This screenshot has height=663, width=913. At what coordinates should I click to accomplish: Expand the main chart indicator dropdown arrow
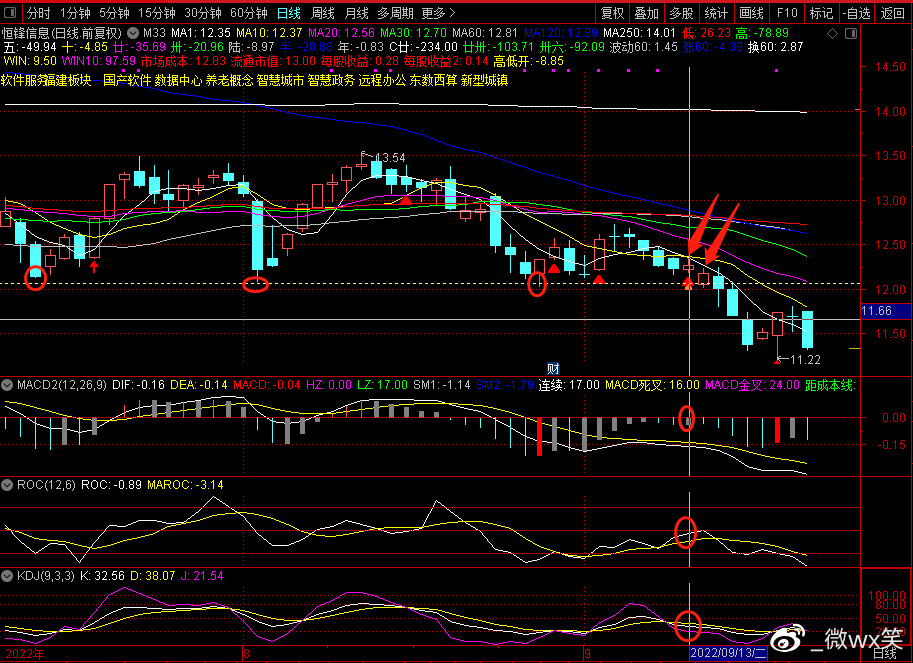click(x=134, y=32)
